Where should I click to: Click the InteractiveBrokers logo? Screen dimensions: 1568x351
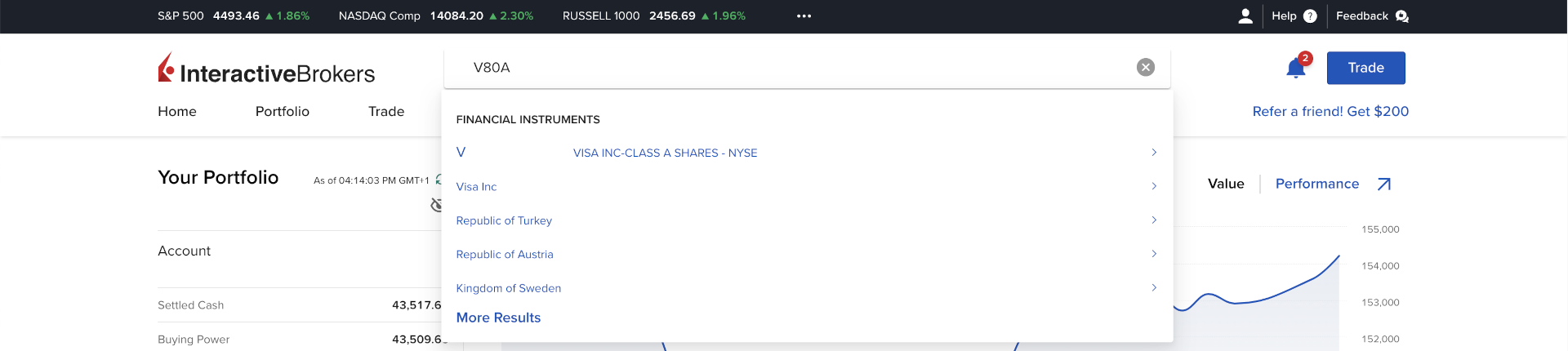click(x=266, y=70)
